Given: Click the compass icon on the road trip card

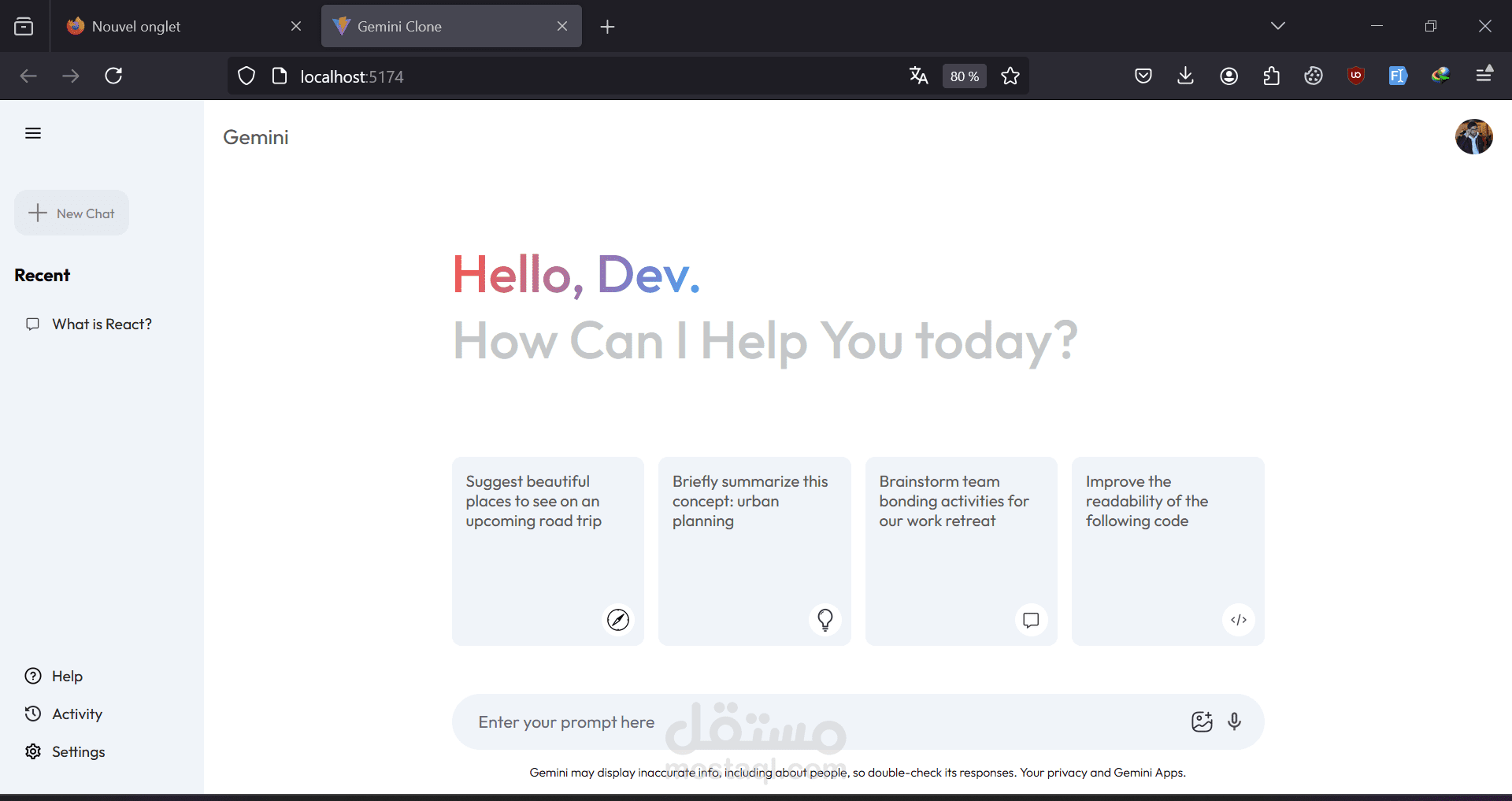Looking at the screenshot, I should [618, 620].
